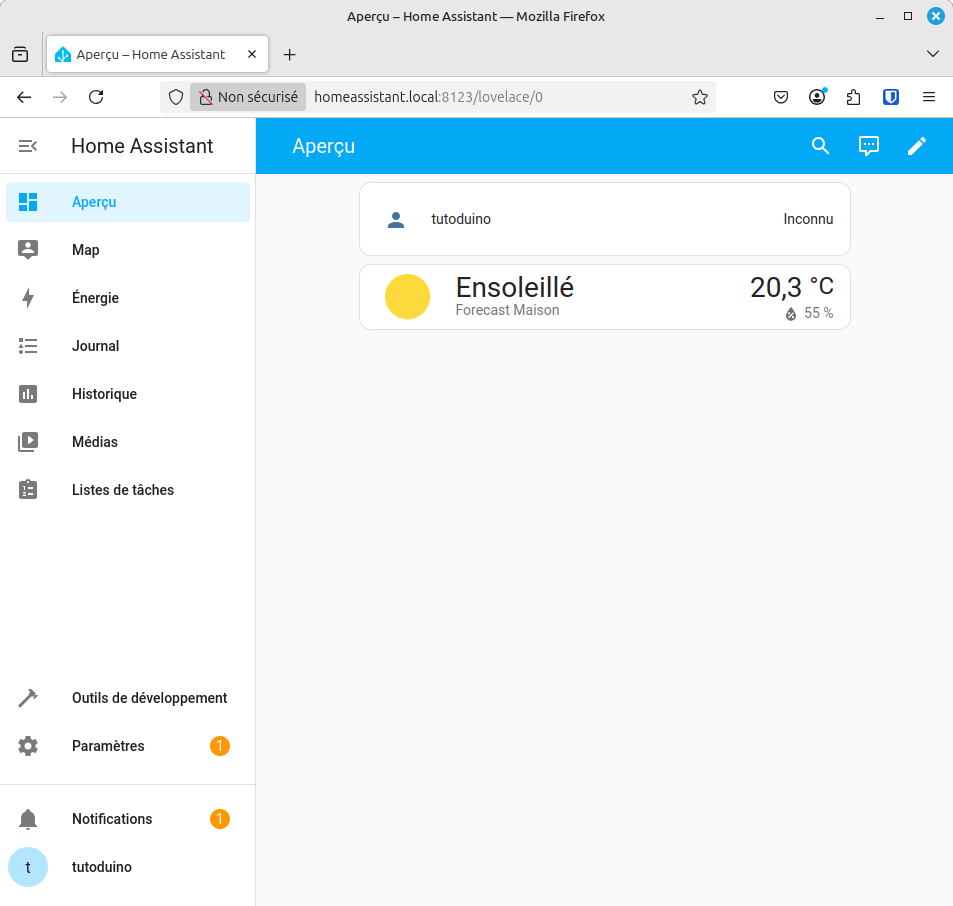Open the Listes de tâches clipboard icon
The image size is (953, 906).
click(x=28, y=490)
